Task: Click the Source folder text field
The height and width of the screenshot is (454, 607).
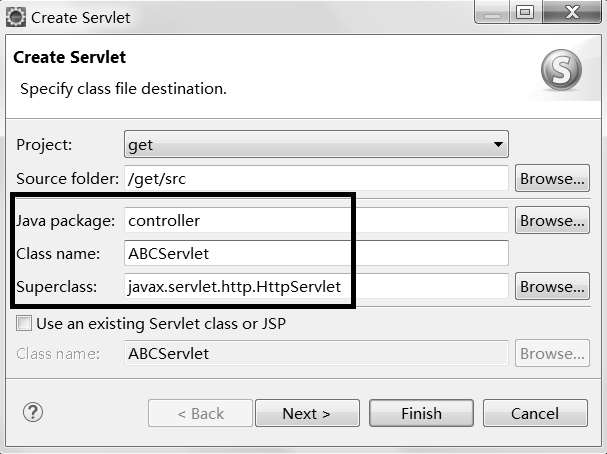Action: click(315, 179)
